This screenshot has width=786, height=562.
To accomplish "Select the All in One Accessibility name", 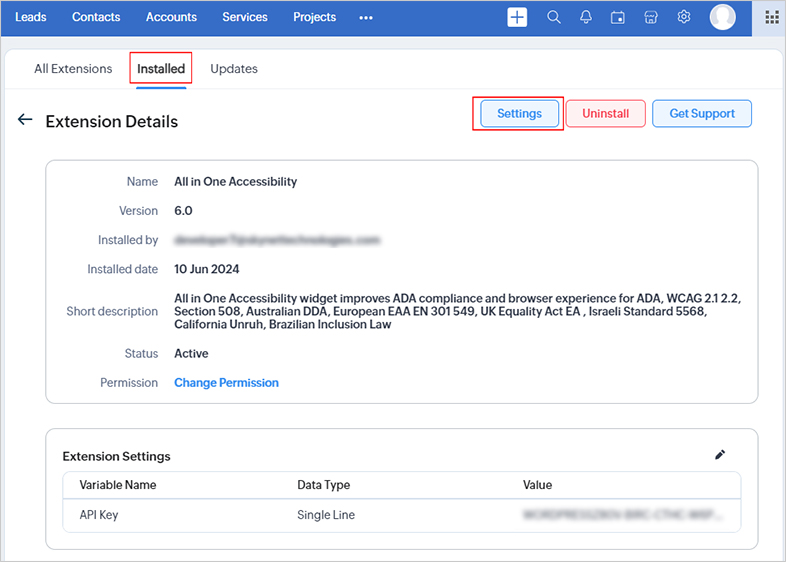I will coord(236,181).
